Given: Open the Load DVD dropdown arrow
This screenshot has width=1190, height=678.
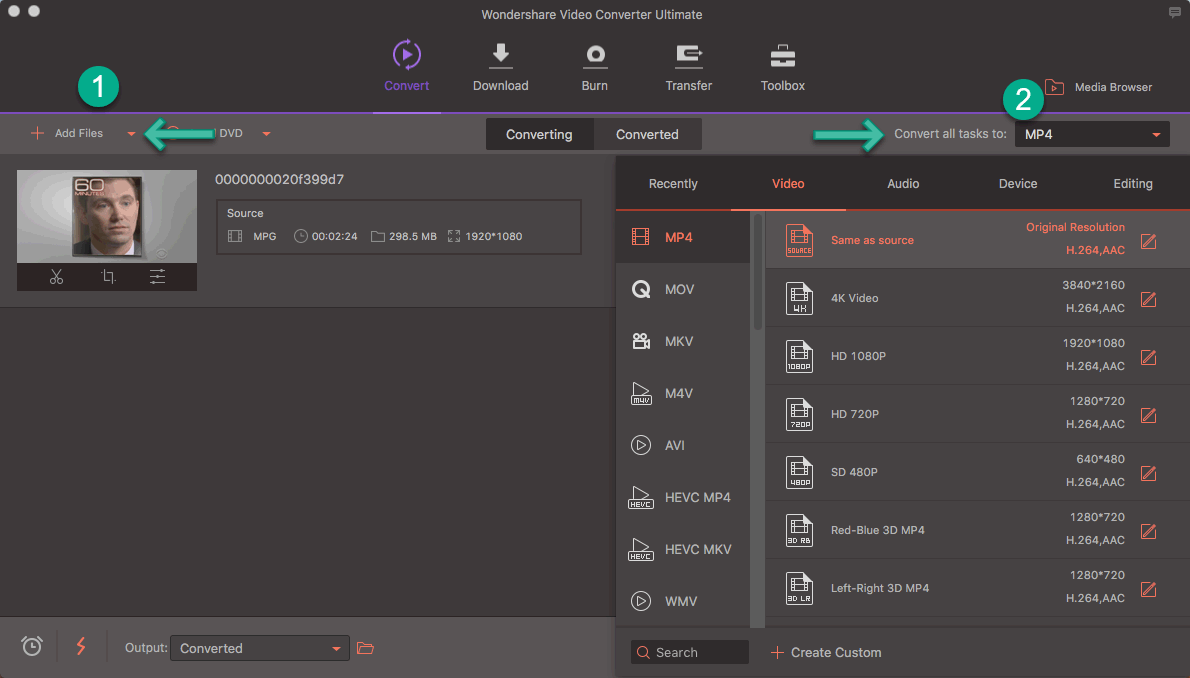Looking at the screenshot, I should 266,134.
